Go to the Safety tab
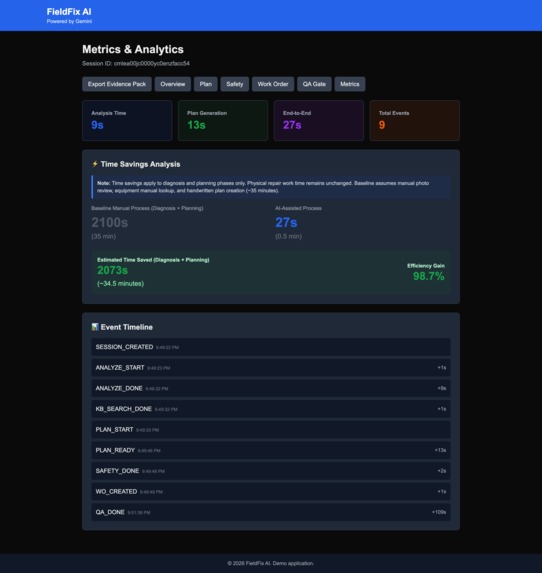542x573 pixels. pyautogui.click(x=234, y=84)
